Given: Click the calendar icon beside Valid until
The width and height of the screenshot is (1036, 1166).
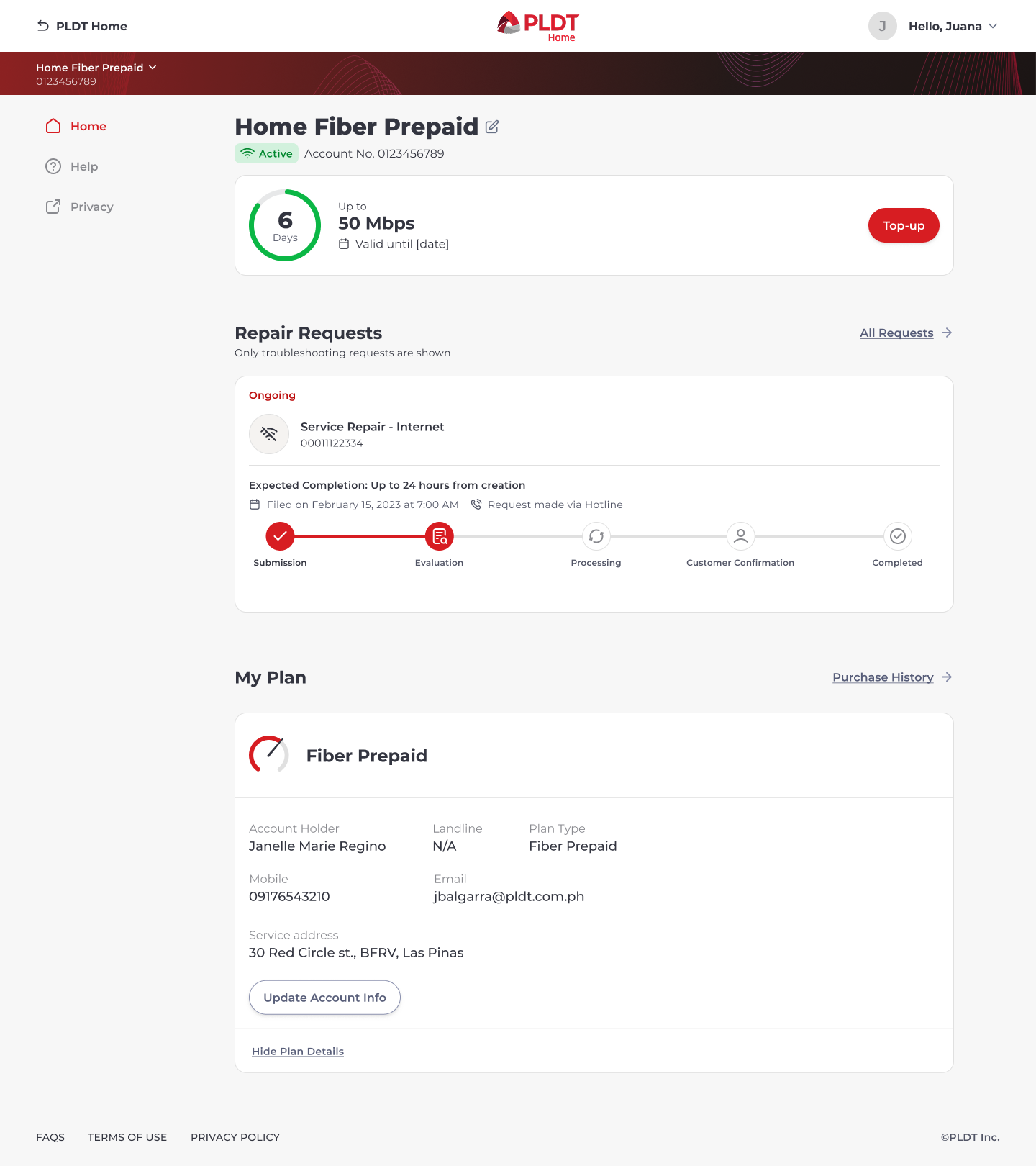Looking at the screenshot, I should click(344, 244).
